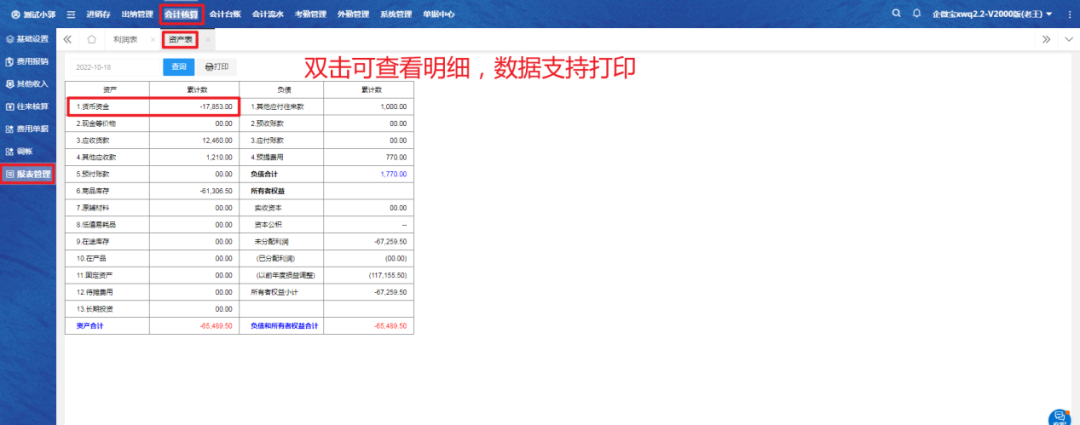Switch to the 利润表 tab
The height and width of the screenshot is (425, 1080).
coord(126,40)
